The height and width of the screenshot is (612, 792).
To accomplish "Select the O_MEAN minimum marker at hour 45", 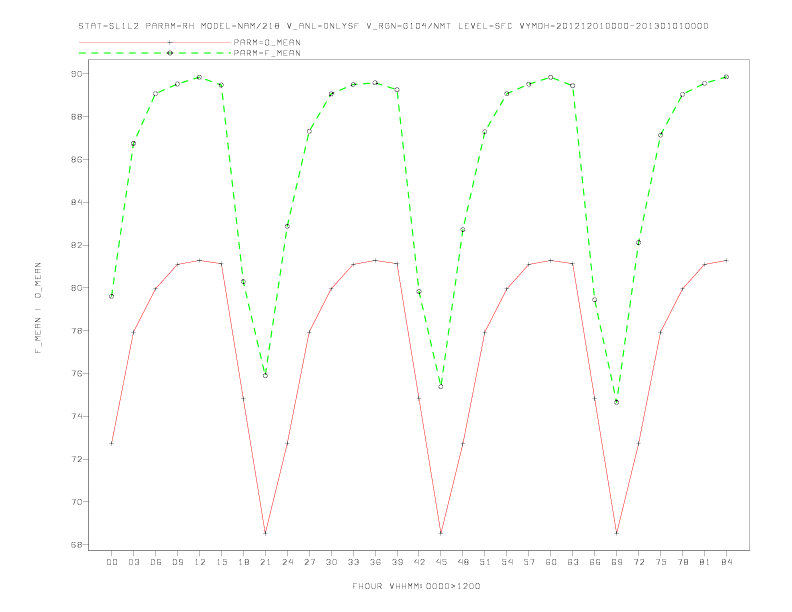I will [441, 533].
